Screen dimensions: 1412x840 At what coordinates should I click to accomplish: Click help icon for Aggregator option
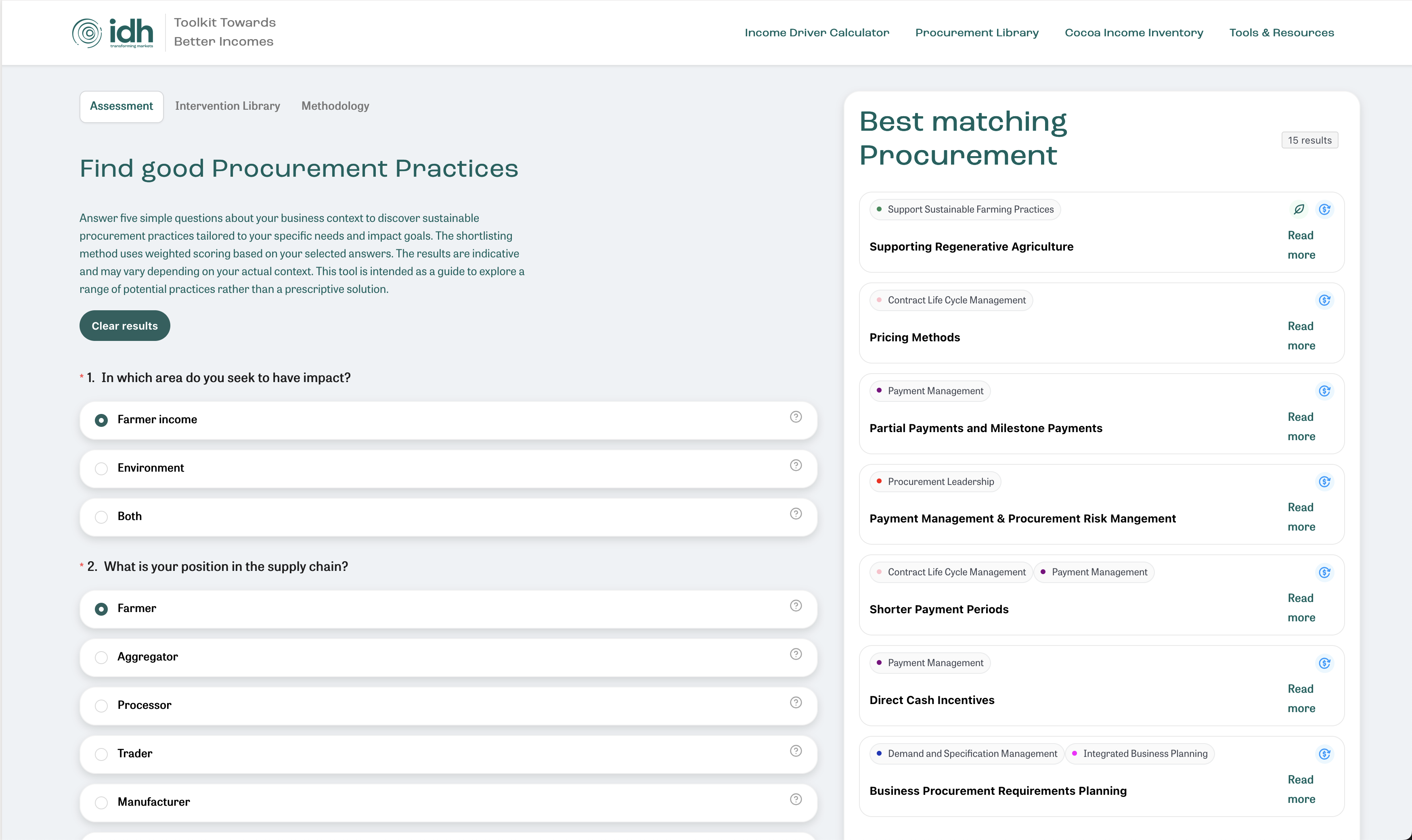[796, 654]
